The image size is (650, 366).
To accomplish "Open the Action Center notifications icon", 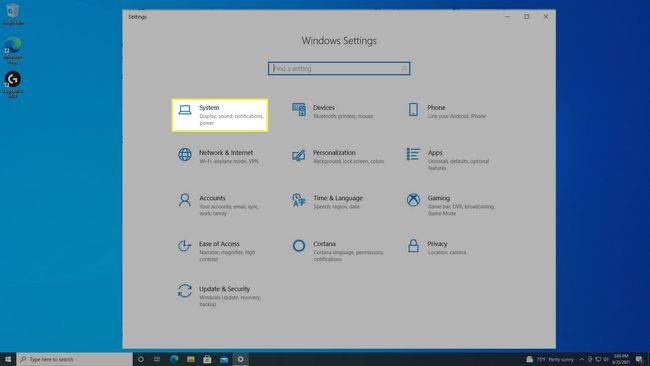I will [x=639, y=359].
